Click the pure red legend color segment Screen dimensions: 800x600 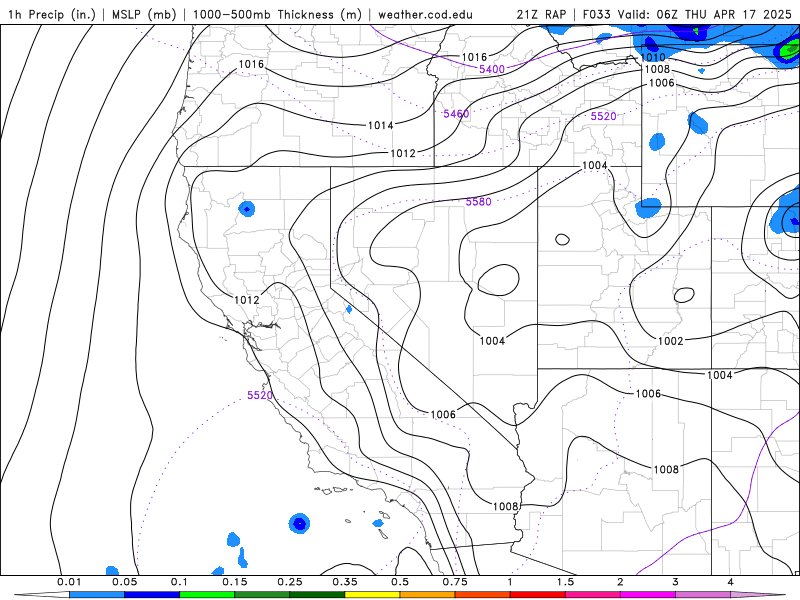pyautogui.click(x=538, y=595)
